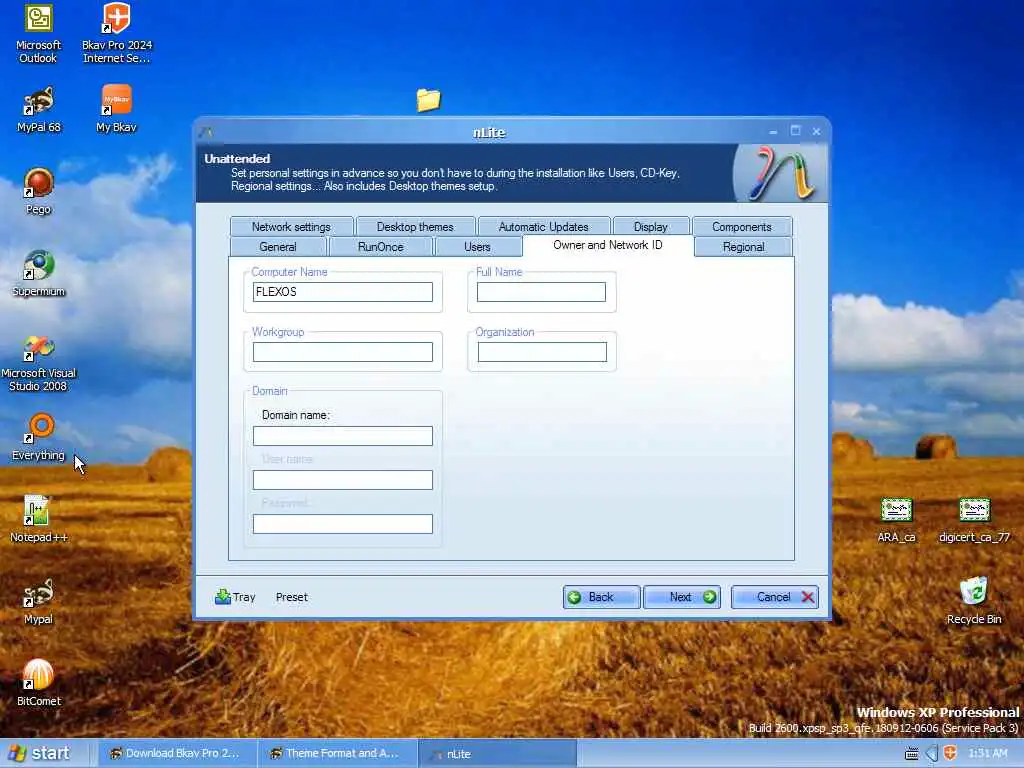Image resolution: width=1024 pixels, height=768 pixels.
Task: Open Mypal desktop shortcut
Action: tap(39, 601)
